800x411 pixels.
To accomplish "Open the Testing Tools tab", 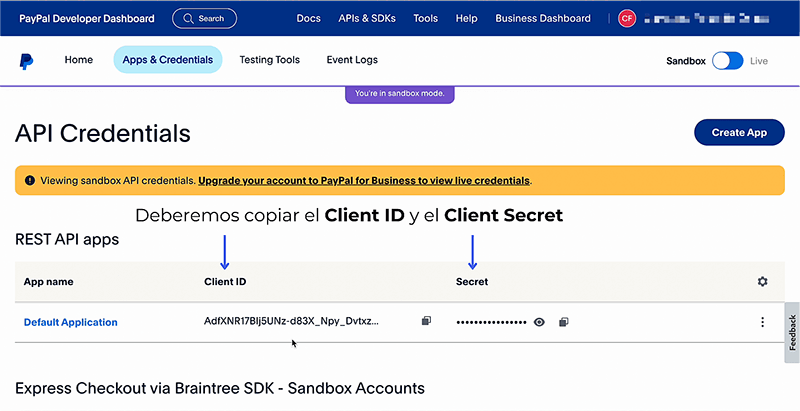I will coord(270,60).
